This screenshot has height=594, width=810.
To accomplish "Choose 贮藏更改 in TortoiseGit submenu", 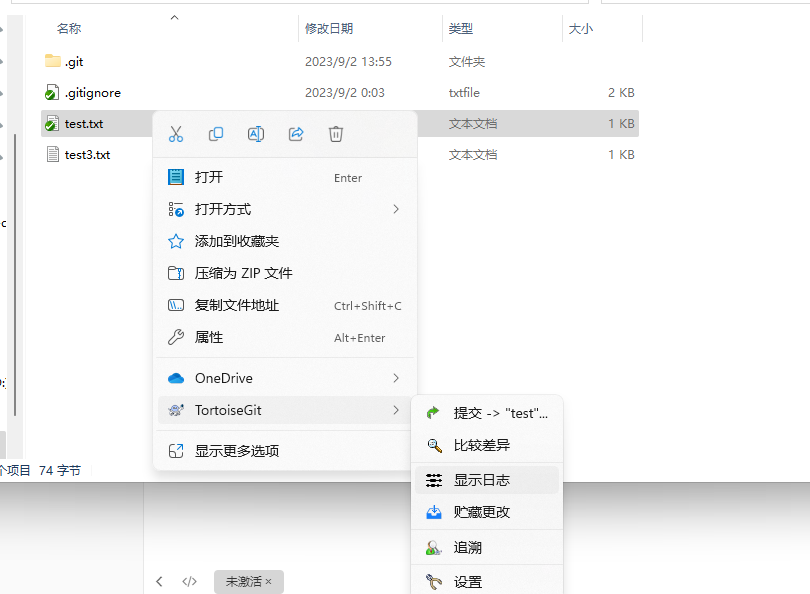I will point(487,512).
